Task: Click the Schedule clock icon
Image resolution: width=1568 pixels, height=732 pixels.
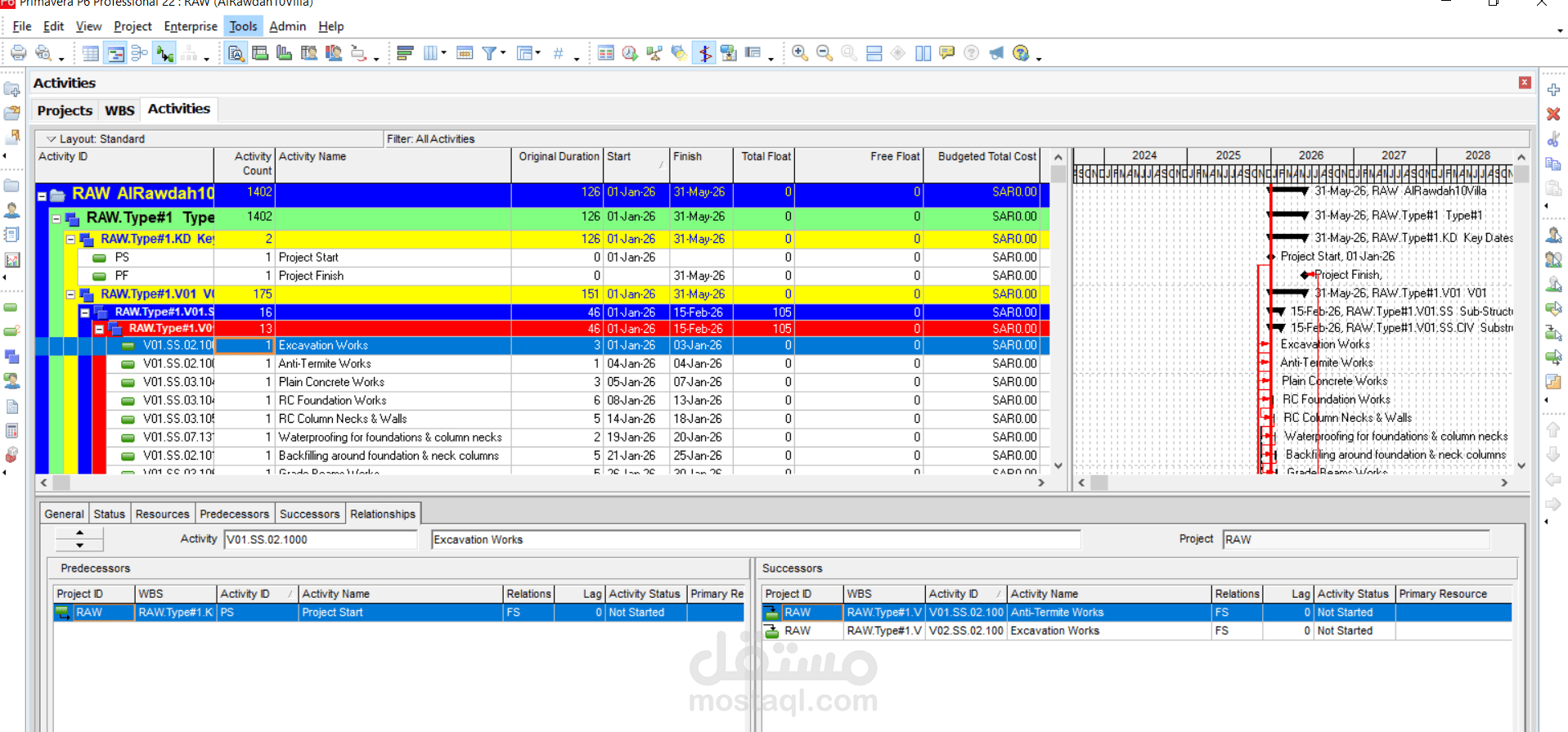Action: click(630, 53)
